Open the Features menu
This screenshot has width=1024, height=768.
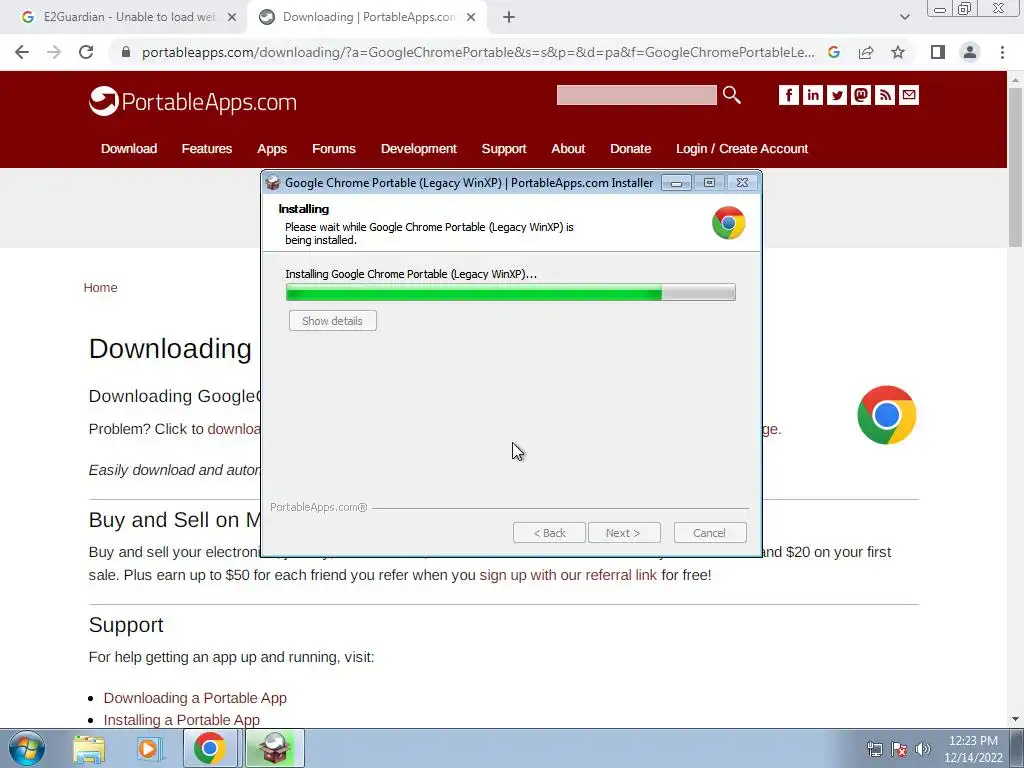[206, 149]
